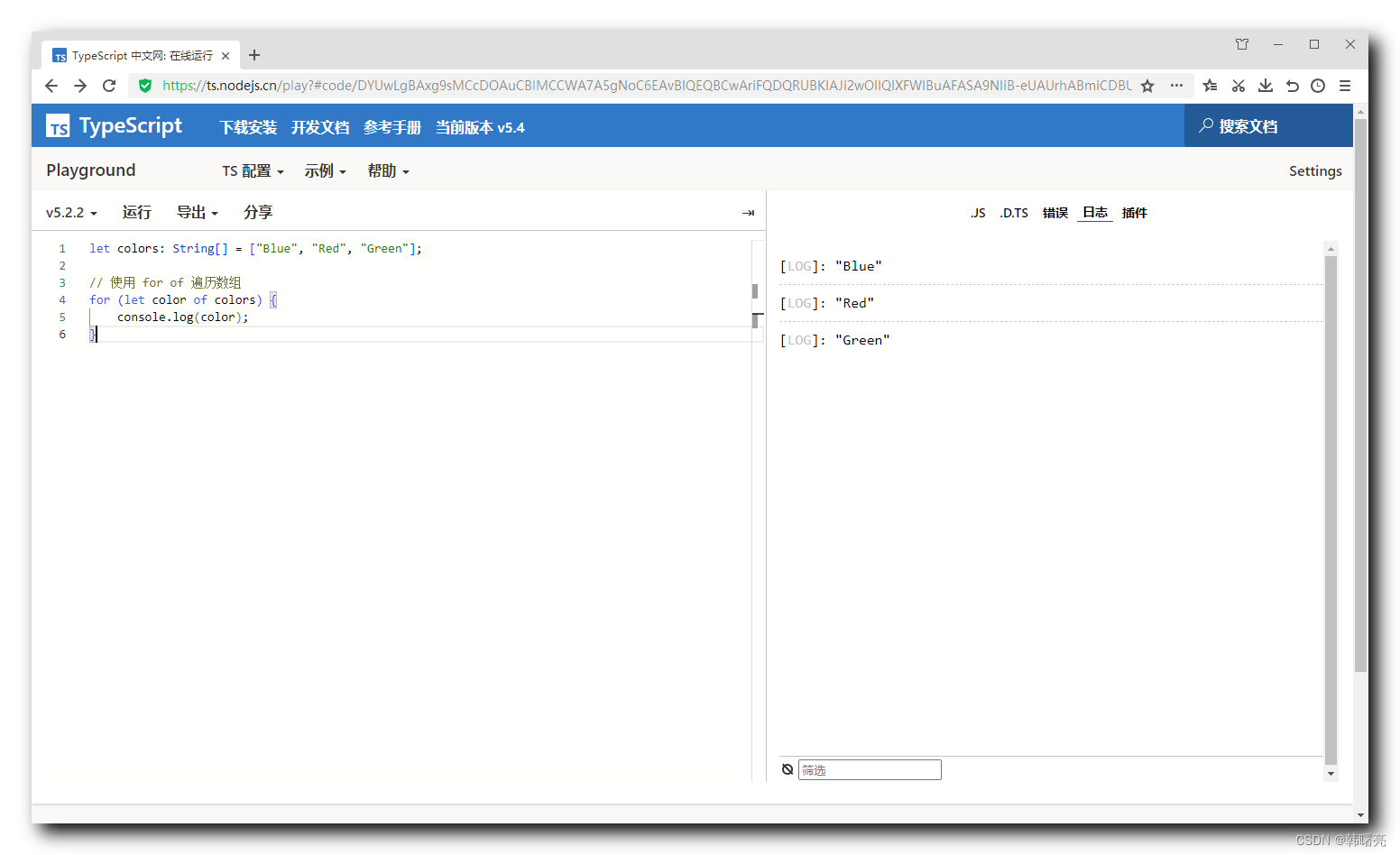Switch to the .JS output tab
The width and height of the screenshot is (1400, 855).
coord(978,213)
